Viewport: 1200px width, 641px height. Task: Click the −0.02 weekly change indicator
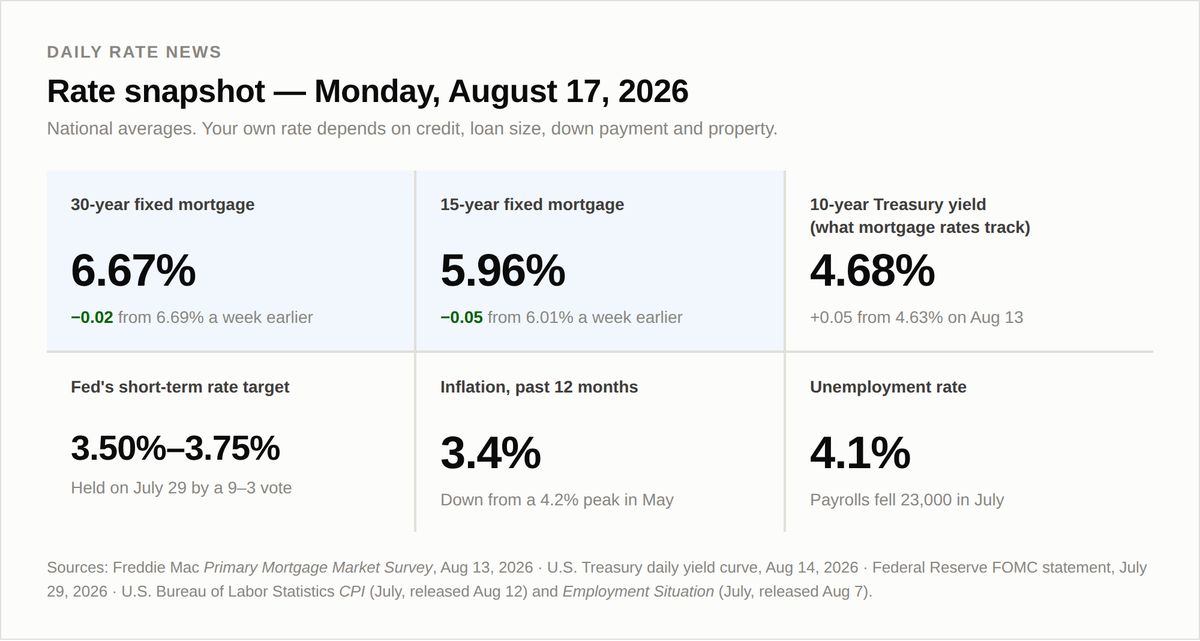[92, 318]
